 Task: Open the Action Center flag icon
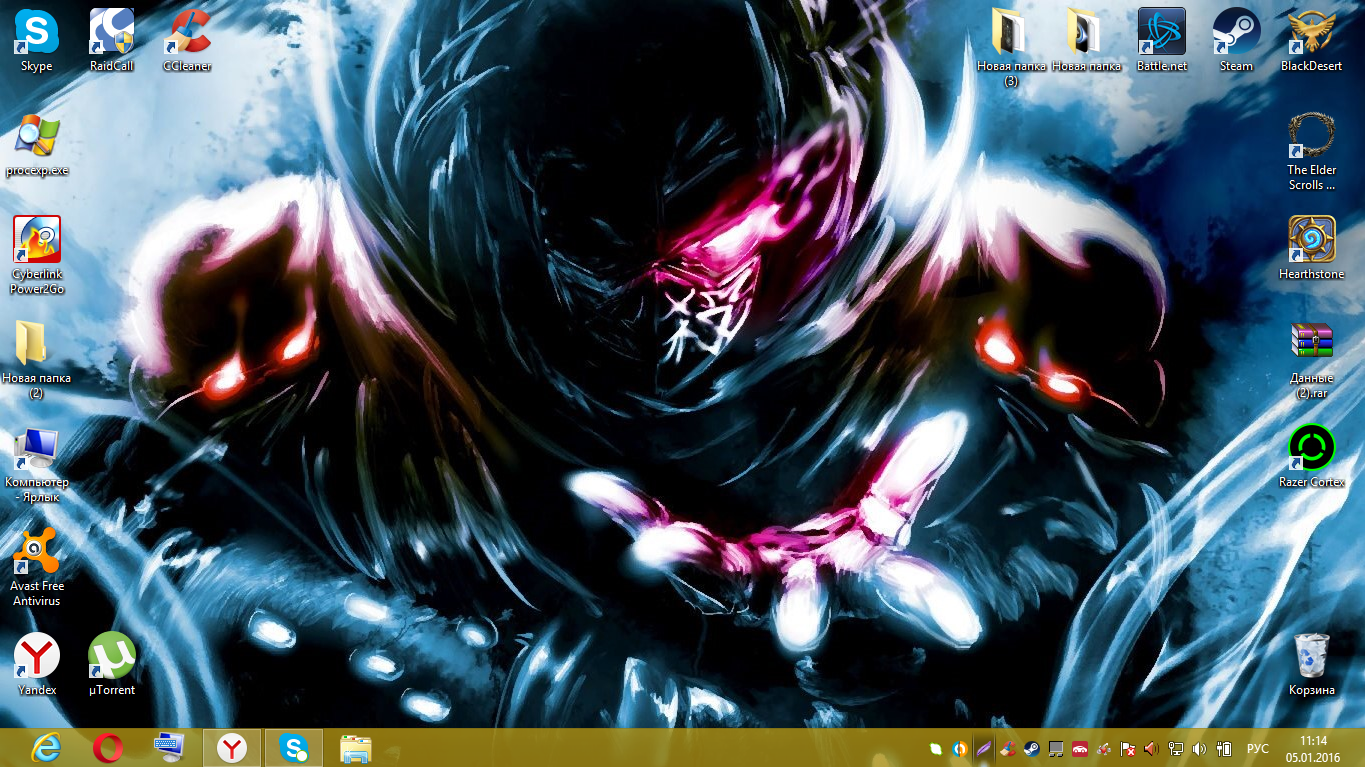1127,748
